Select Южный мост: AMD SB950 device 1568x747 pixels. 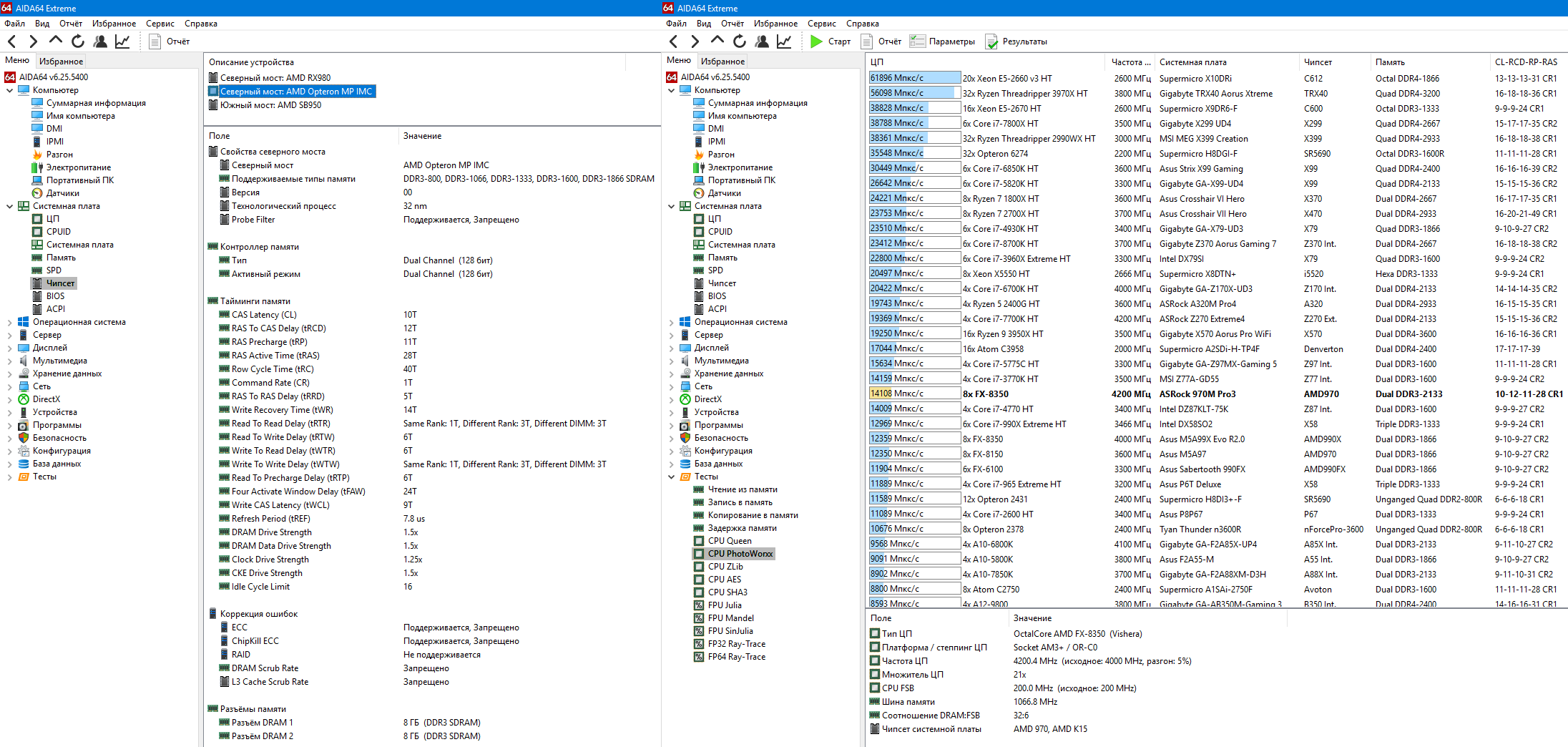click(x=265, y=105)
